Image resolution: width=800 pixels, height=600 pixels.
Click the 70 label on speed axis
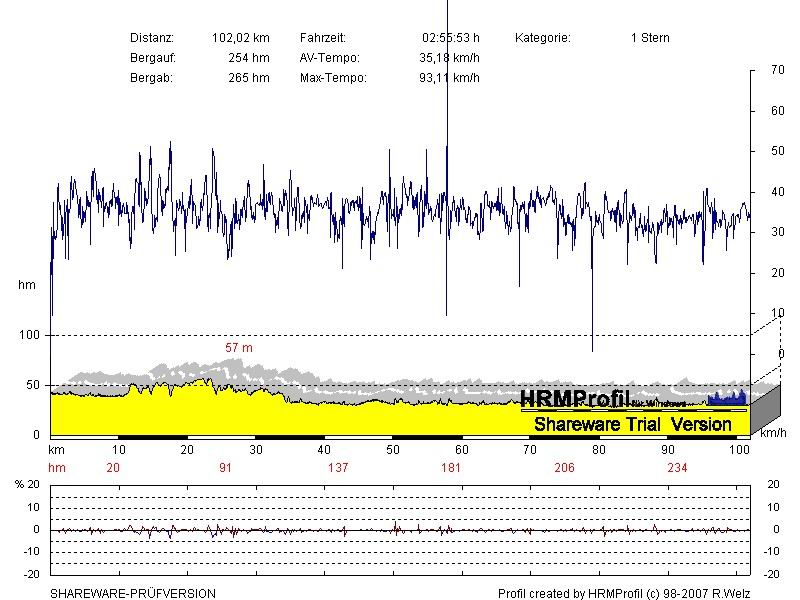[x=778, y=70]
